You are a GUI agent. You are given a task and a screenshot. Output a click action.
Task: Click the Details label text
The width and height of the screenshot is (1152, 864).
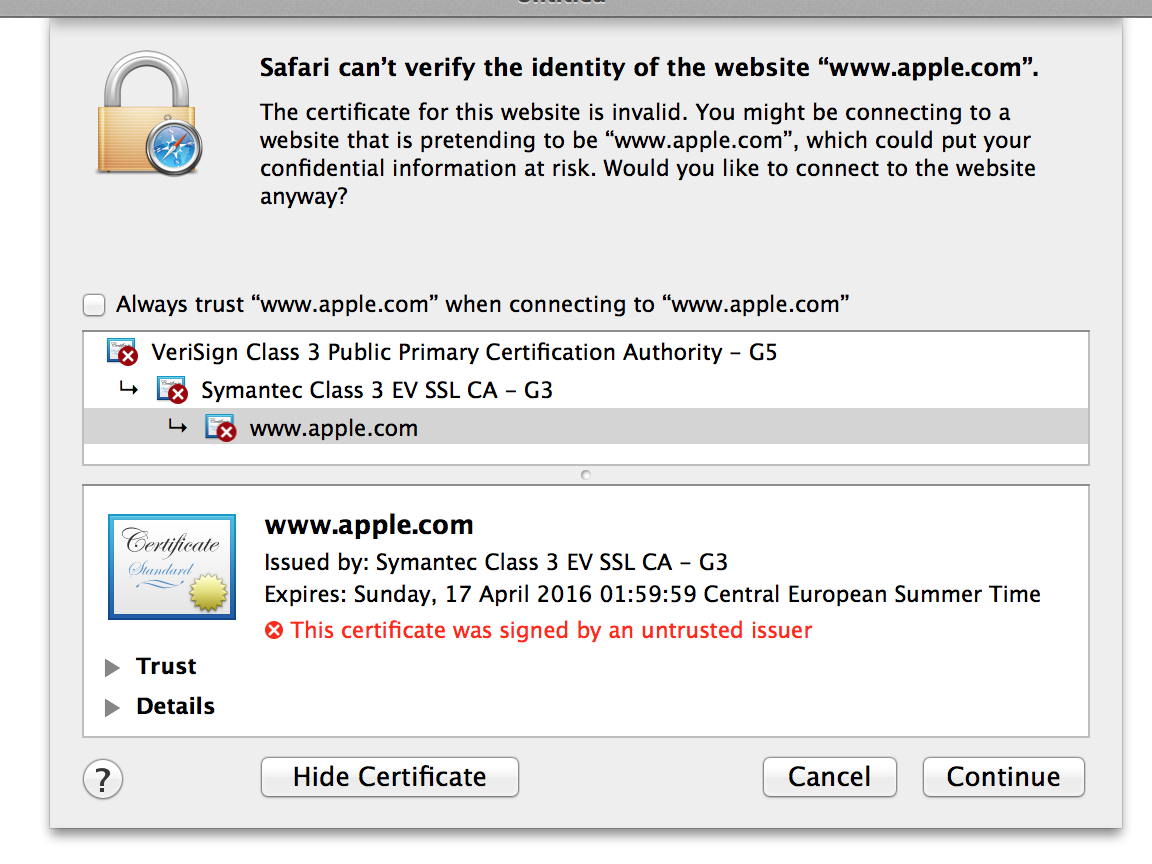175,707
